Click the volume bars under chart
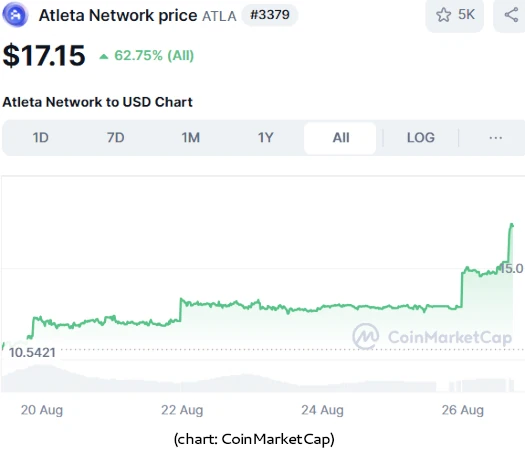Viewport: 525px width, 449px height. point(256,379)
